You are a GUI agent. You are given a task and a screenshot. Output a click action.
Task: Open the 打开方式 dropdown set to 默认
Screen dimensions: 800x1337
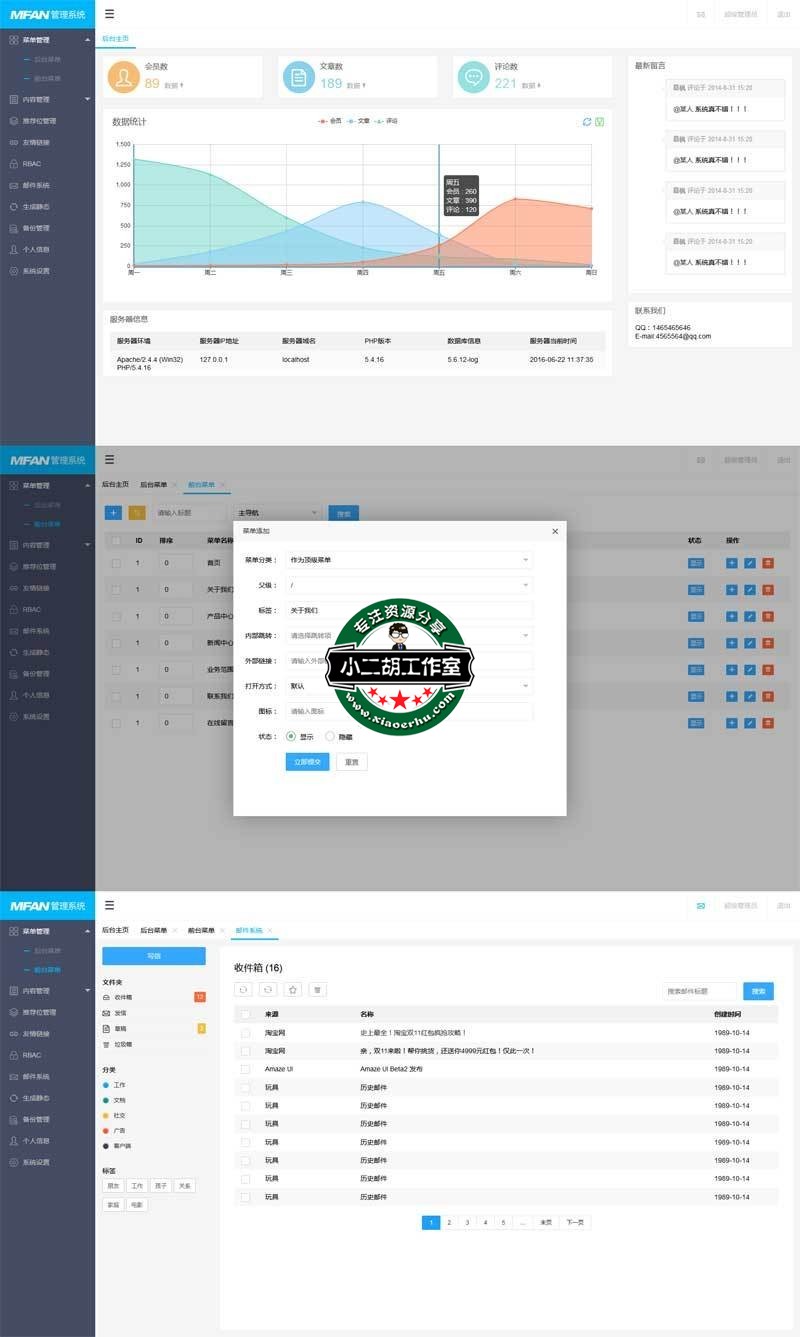(408, 686)
